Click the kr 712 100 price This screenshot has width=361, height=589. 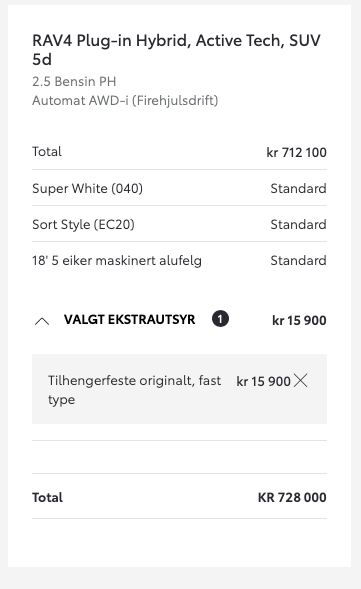point(296,153)
